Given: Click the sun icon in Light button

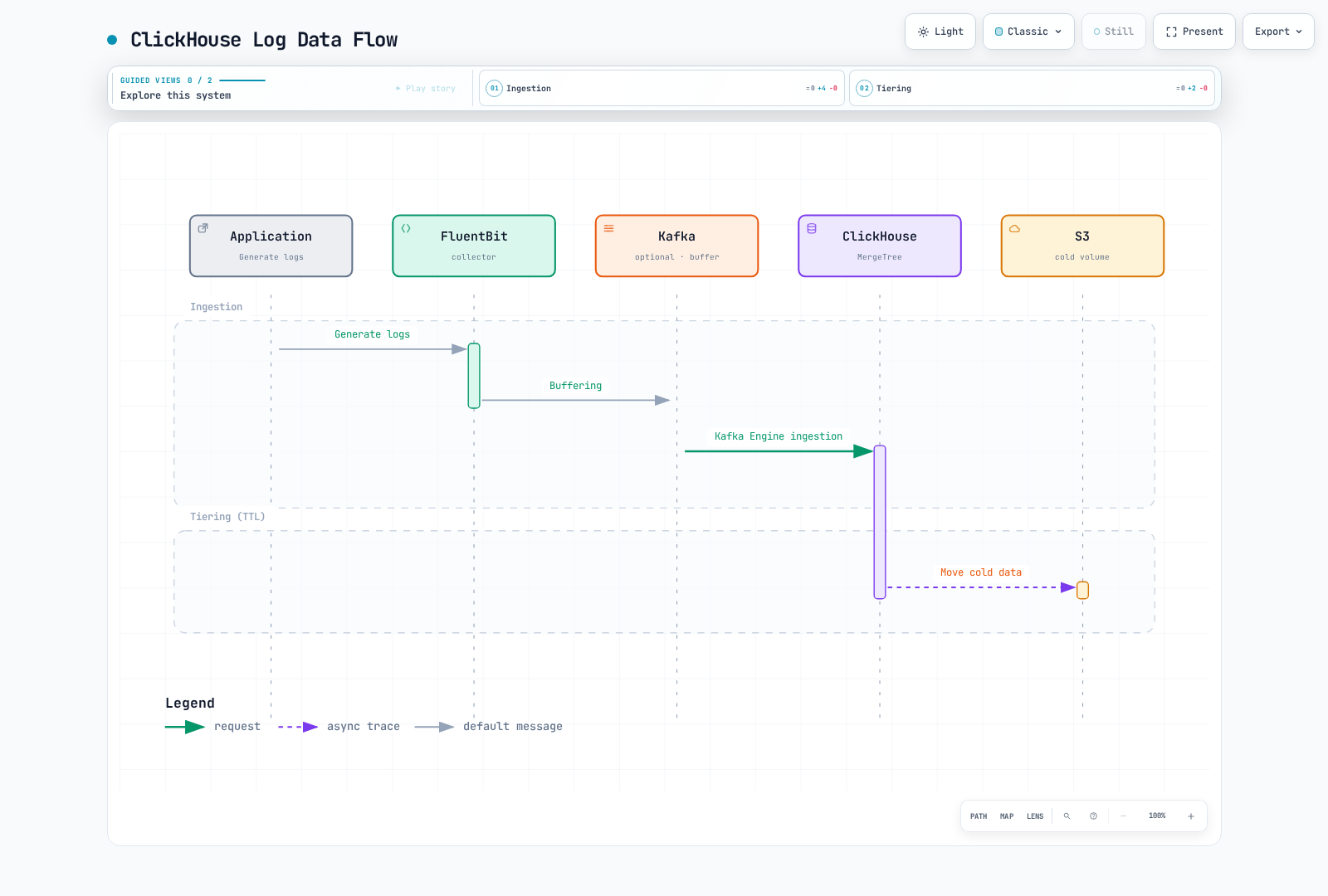Looking at the screenshot, I should (923, 32).
